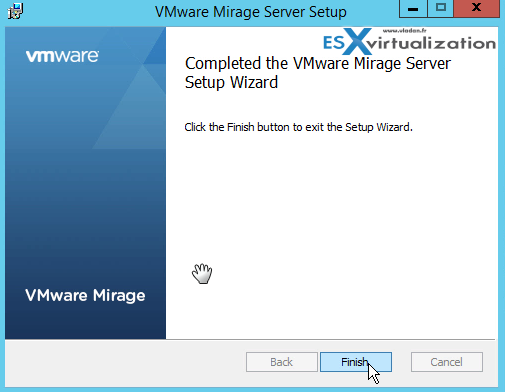Click the VMware Mirage label in the sidebar
The width and height of the screenshot is (505, 392).
[x=85, y=296]
